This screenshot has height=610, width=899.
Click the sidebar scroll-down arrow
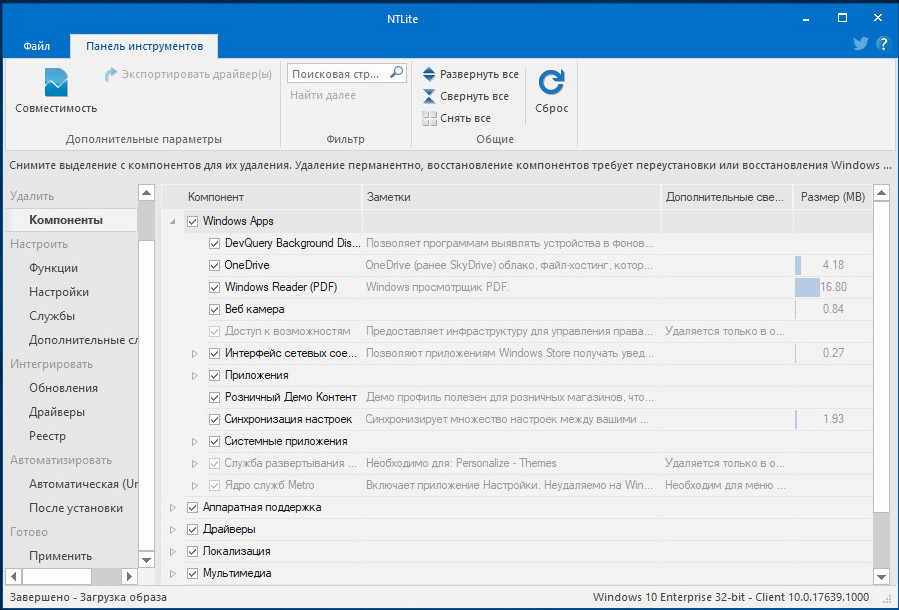[146, 560]
